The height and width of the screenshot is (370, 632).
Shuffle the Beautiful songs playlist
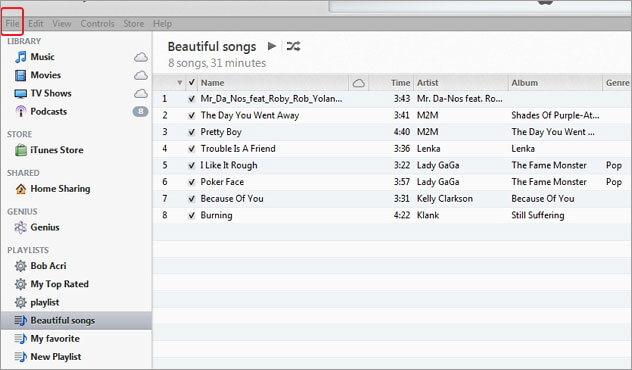[x=293, y=46]
